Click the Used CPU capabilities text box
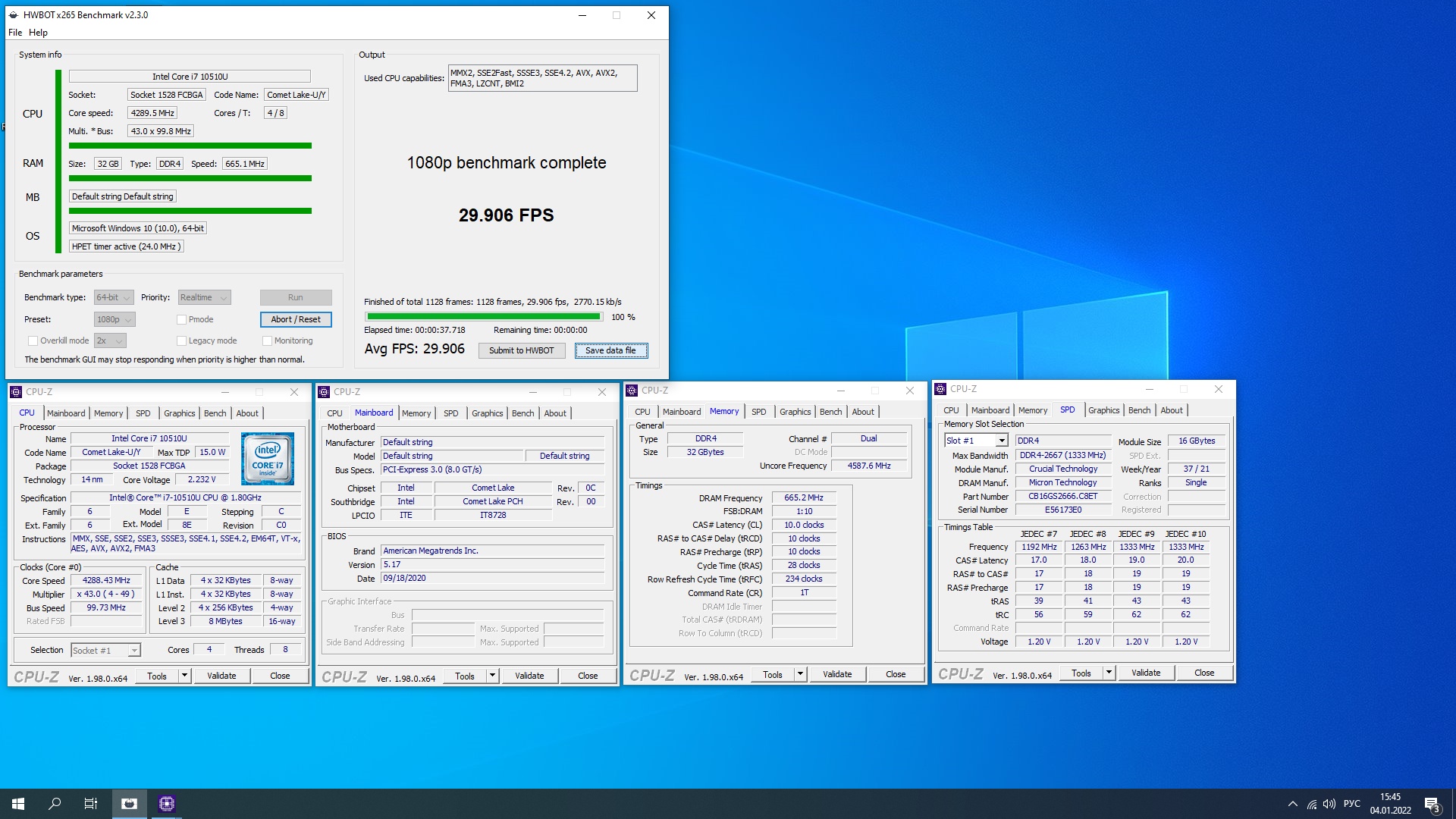 tap(543, 78)
